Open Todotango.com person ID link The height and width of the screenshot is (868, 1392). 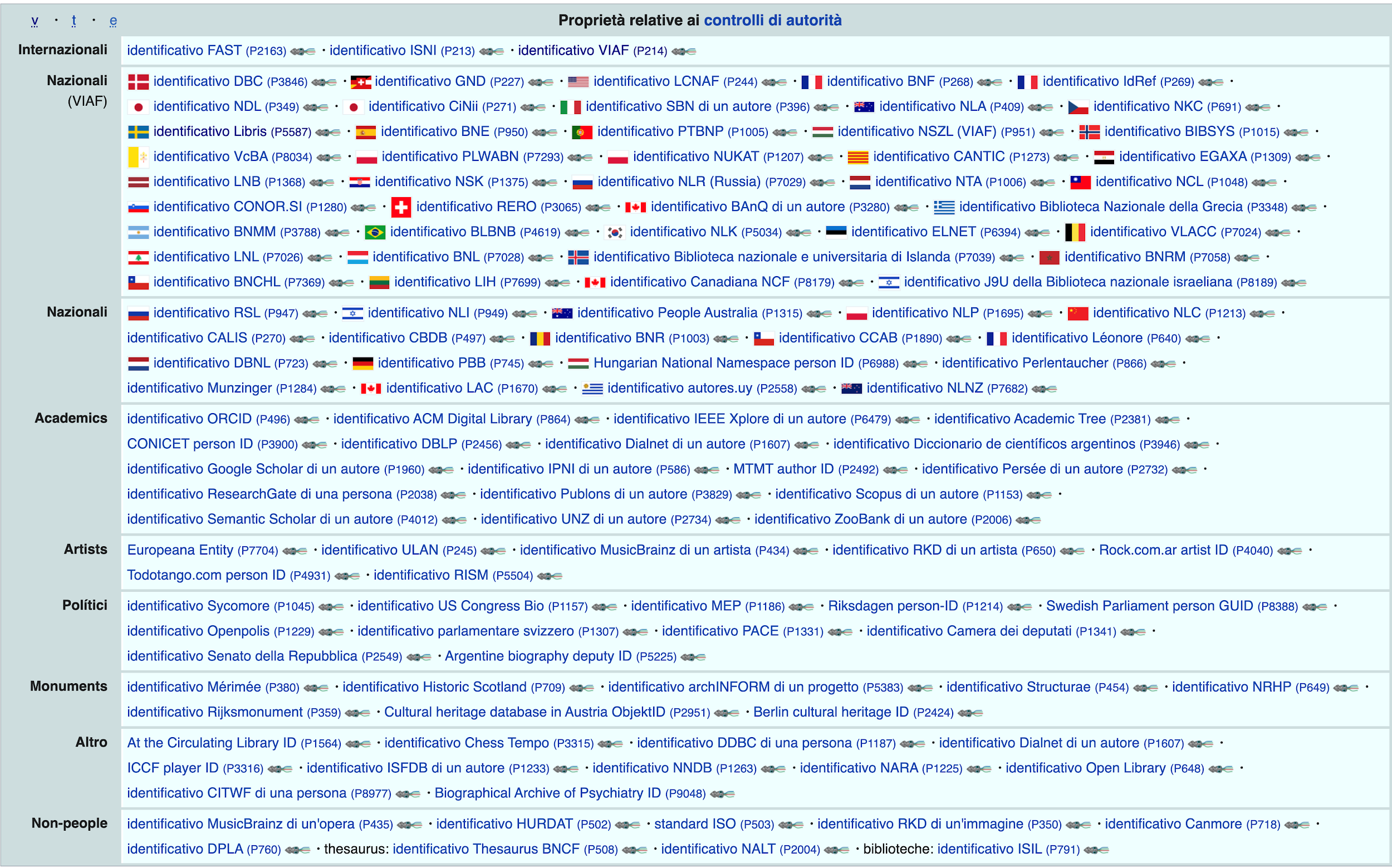tap(228, 575)
